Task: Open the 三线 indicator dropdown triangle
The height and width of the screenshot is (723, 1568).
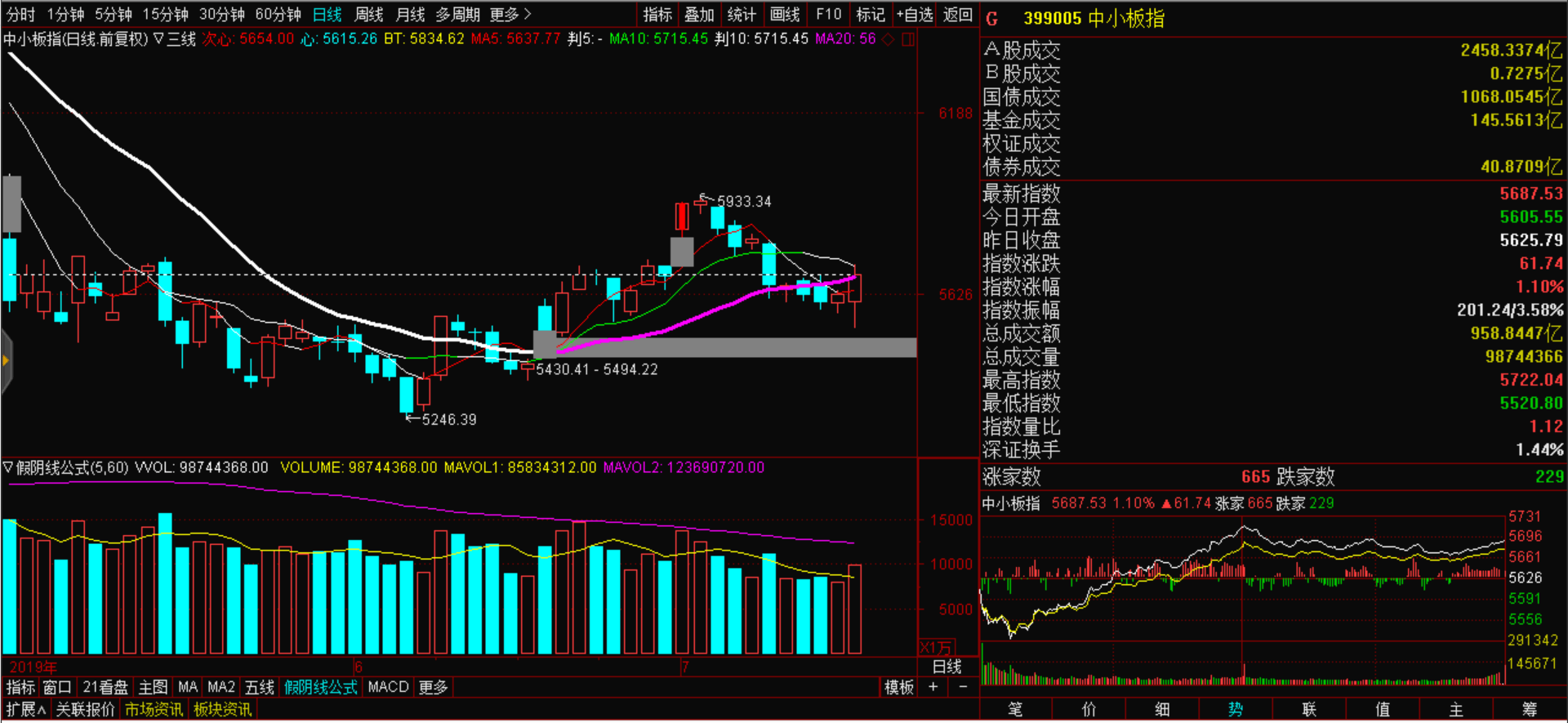Action: (158, 39)
